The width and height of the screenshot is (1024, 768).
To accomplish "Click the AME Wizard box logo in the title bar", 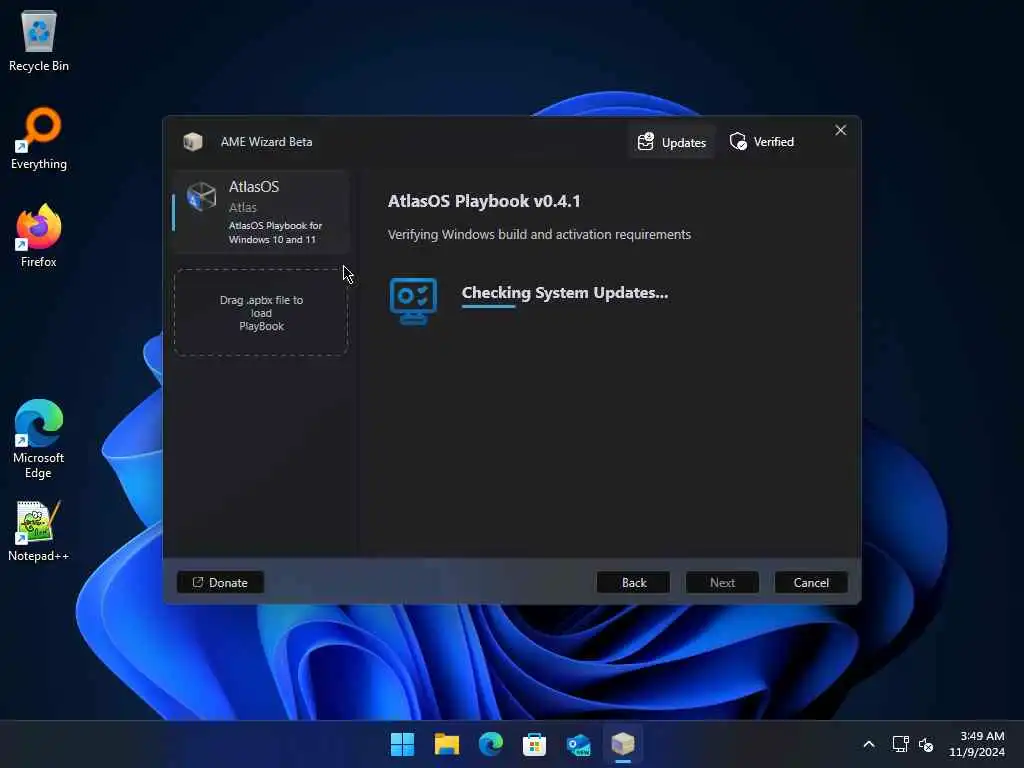I will [x=193, y=142].
